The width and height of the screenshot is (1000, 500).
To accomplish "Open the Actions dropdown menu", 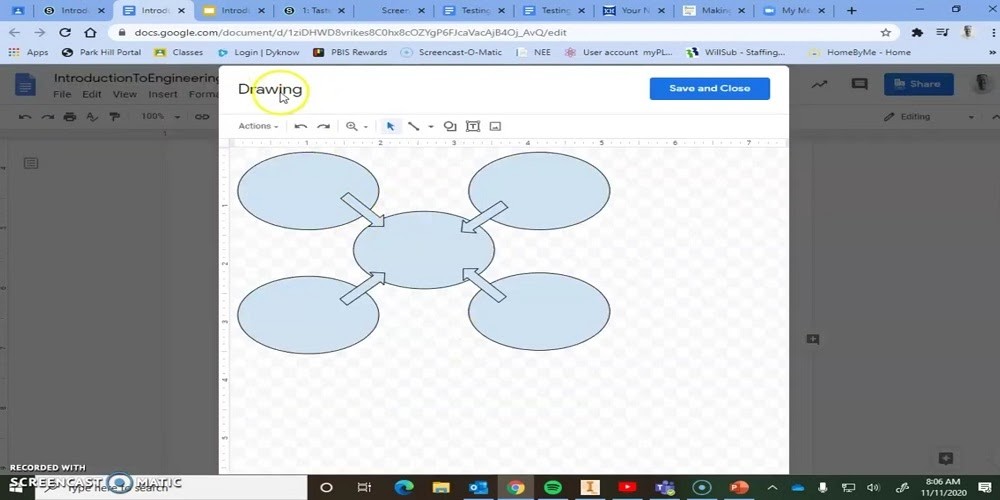I will (x=258, y=127).
